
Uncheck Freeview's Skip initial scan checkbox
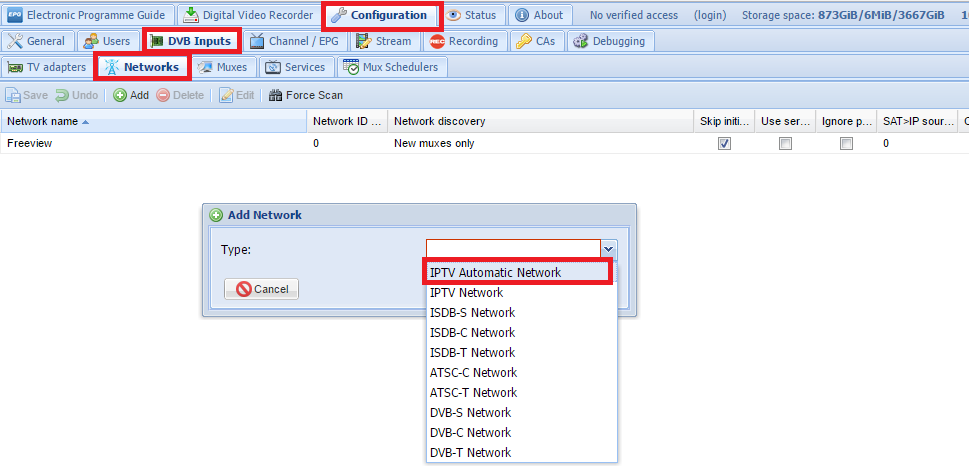click(x=724, y=143)
